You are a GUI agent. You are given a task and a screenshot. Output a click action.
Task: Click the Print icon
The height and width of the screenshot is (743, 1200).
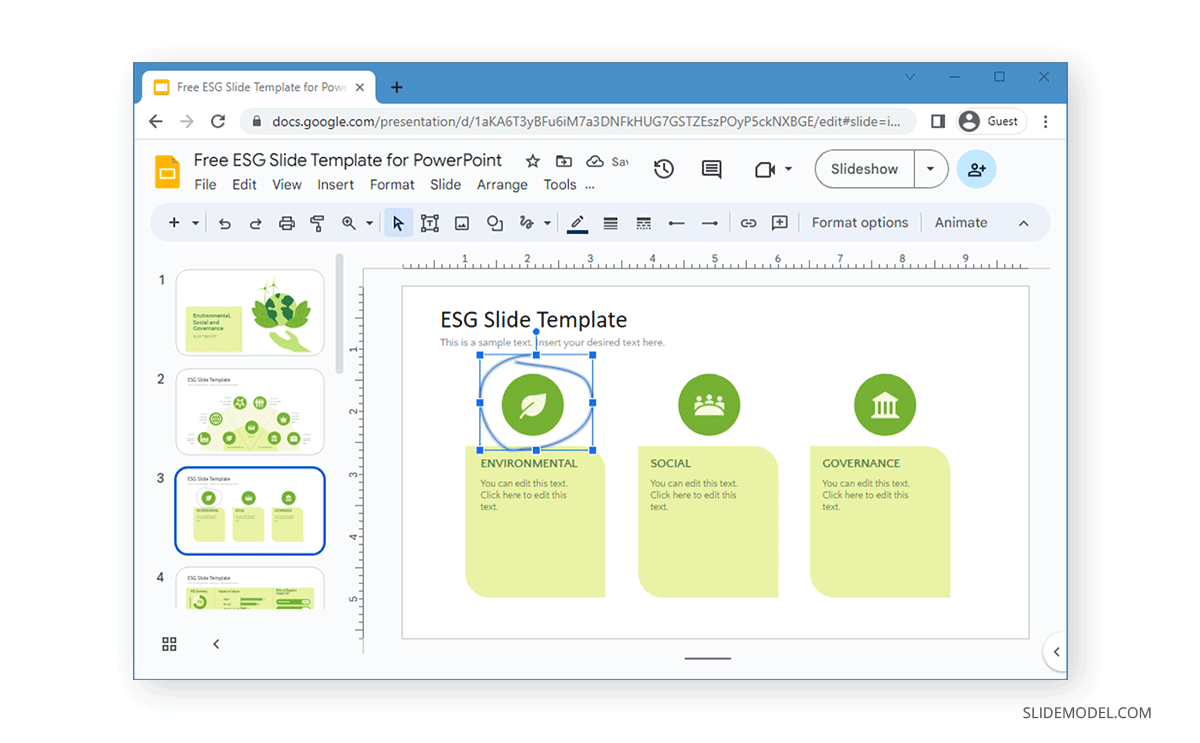(287, 223)
